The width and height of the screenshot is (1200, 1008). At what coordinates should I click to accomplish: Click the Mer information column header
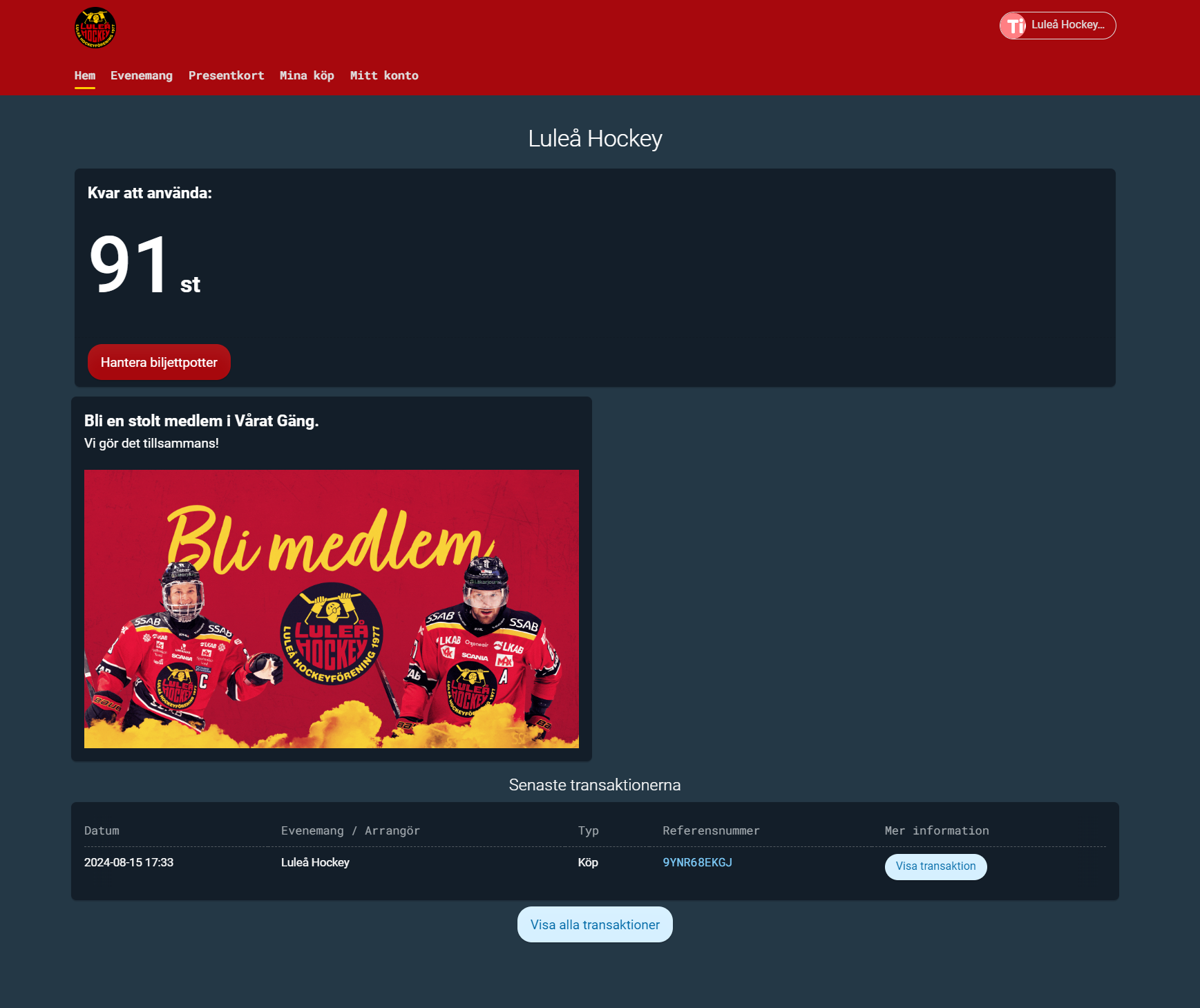[x=937, y=830]
